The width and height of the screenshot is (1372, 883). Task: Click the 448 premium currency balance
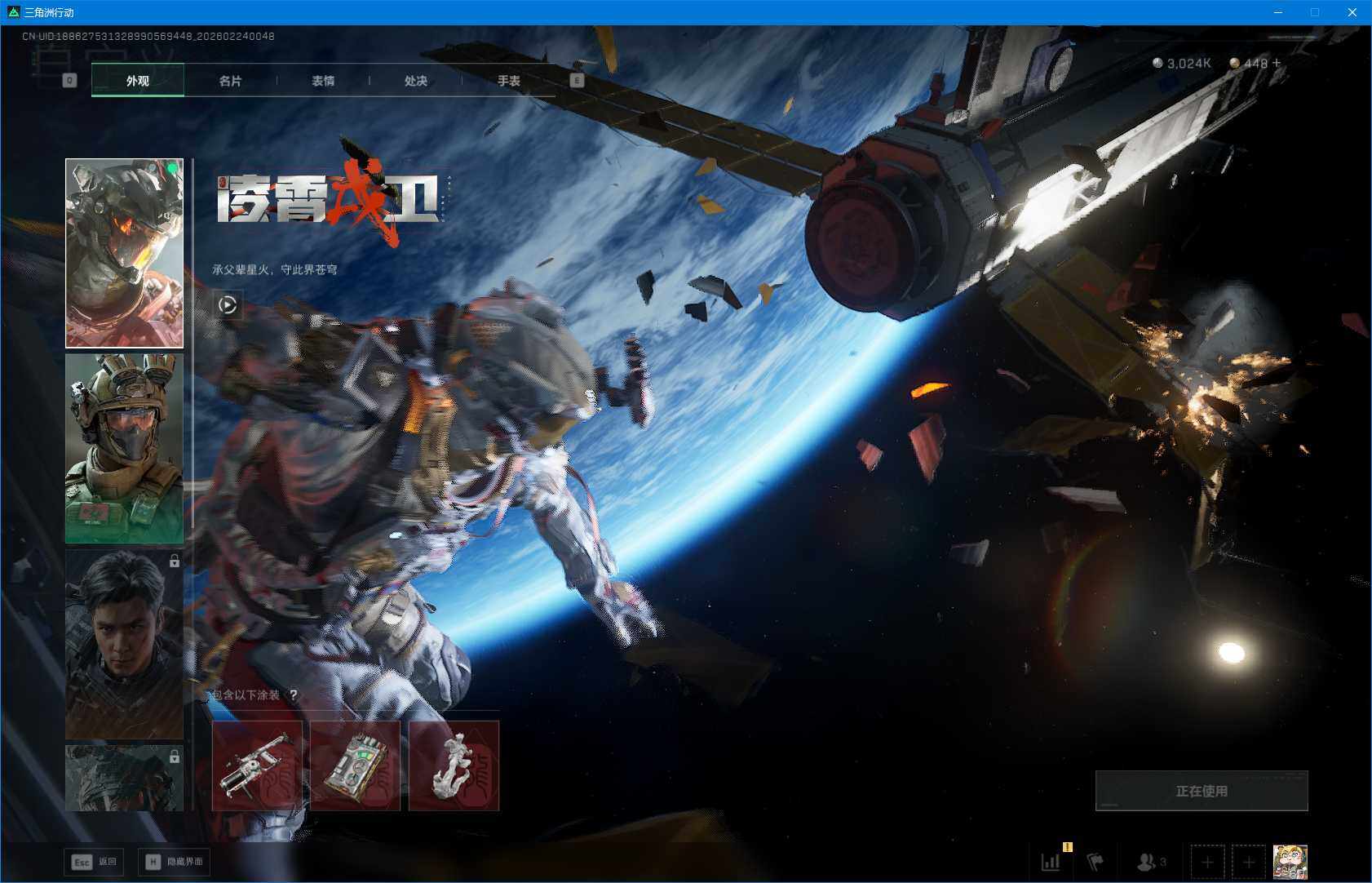click(1249, 64)
